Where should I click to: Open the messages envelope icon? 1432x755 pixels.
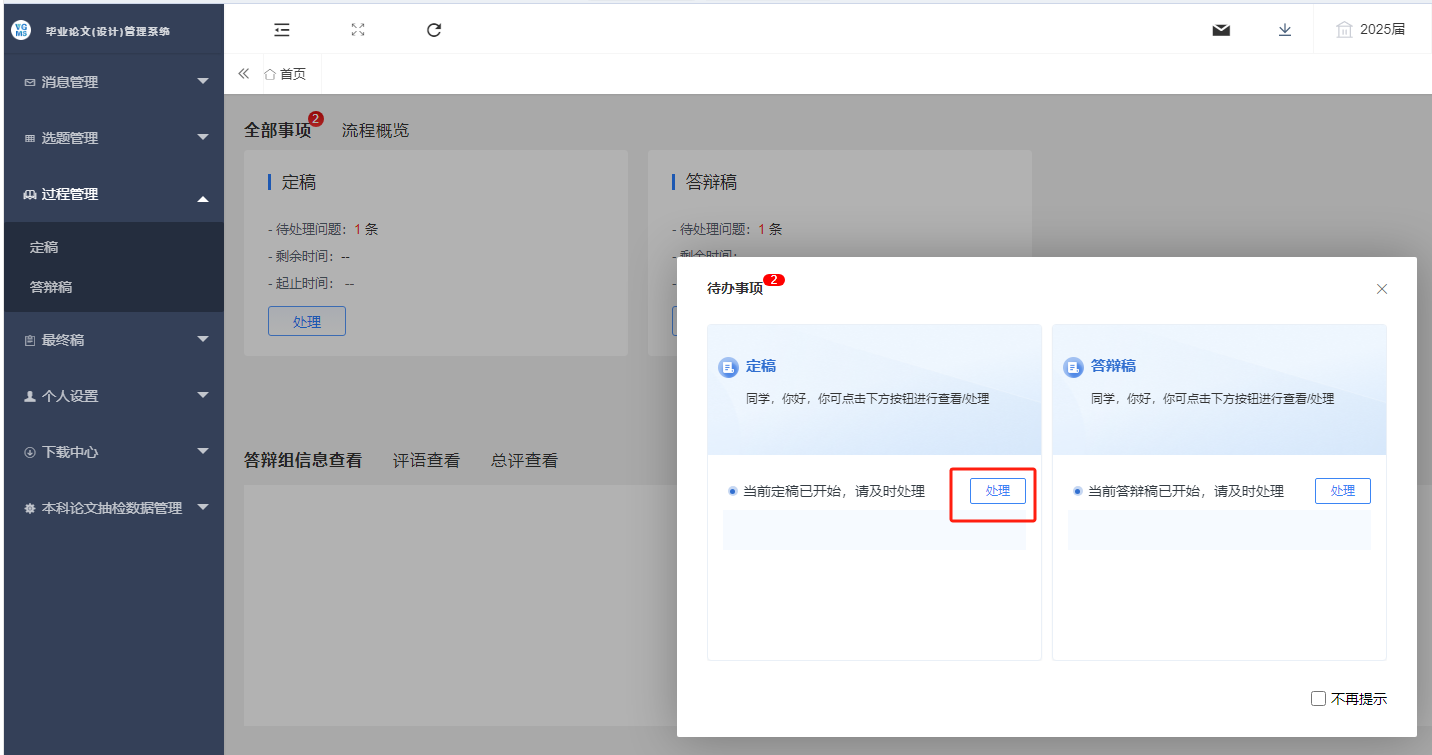1221,30
